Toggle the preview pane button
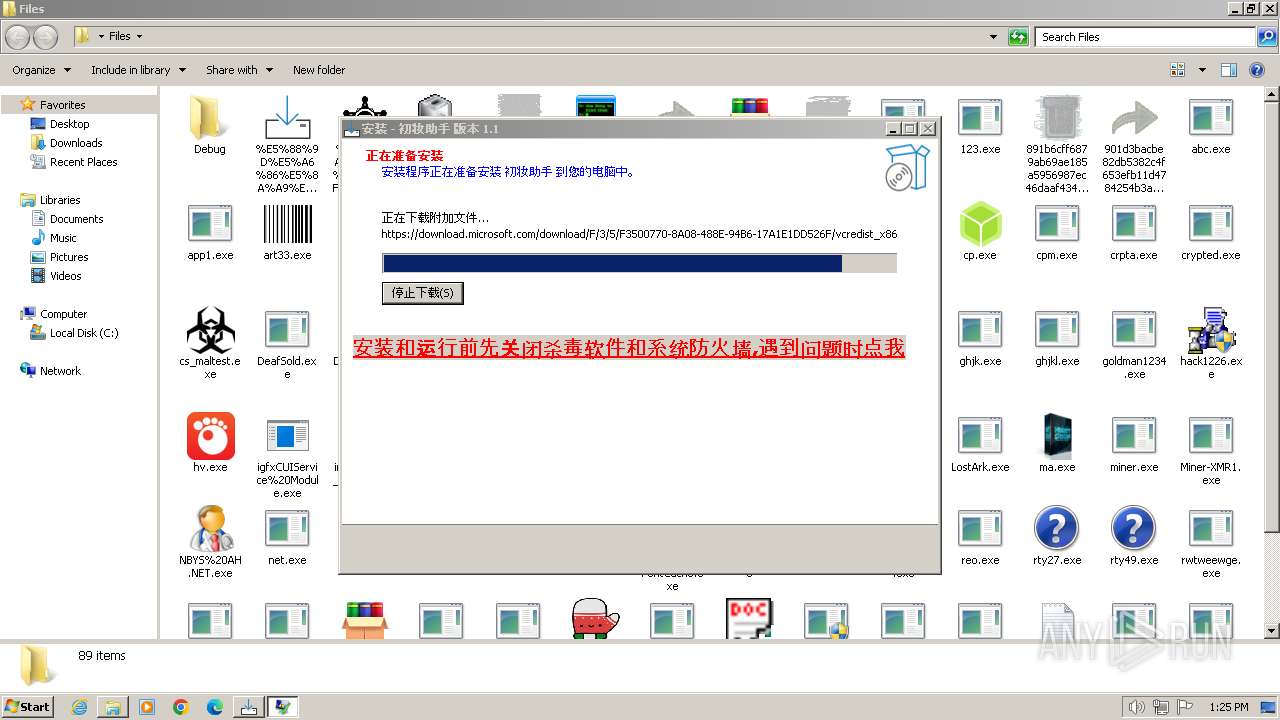 (1229, 70)
